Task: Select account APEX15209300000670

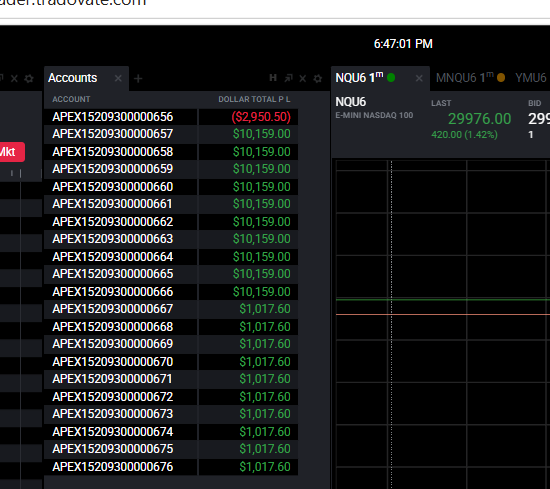Action: pos(113,362)
